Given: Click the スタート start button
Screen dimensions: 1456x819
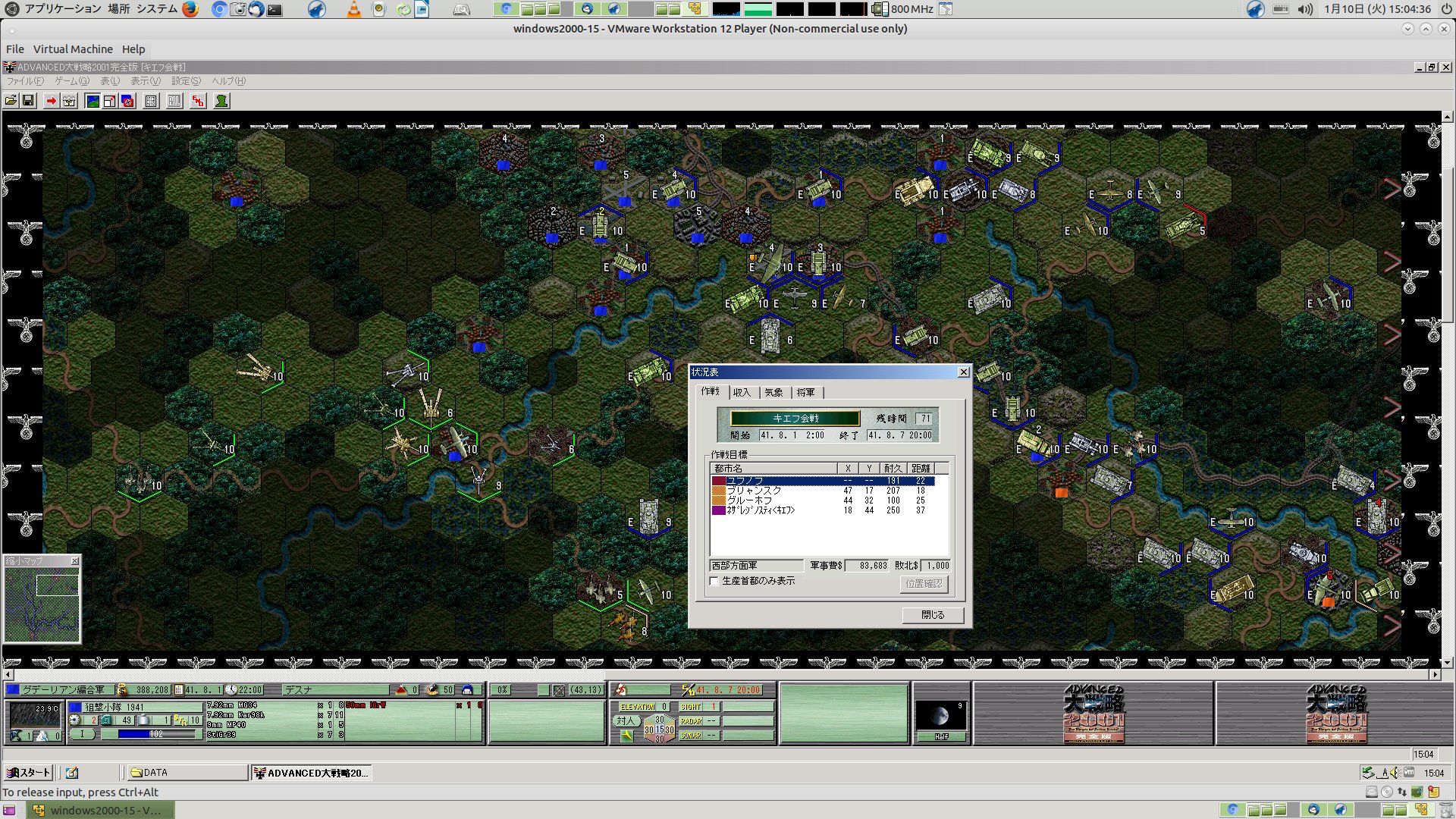Looking at the screenshot, I should (x=29, y=773).
